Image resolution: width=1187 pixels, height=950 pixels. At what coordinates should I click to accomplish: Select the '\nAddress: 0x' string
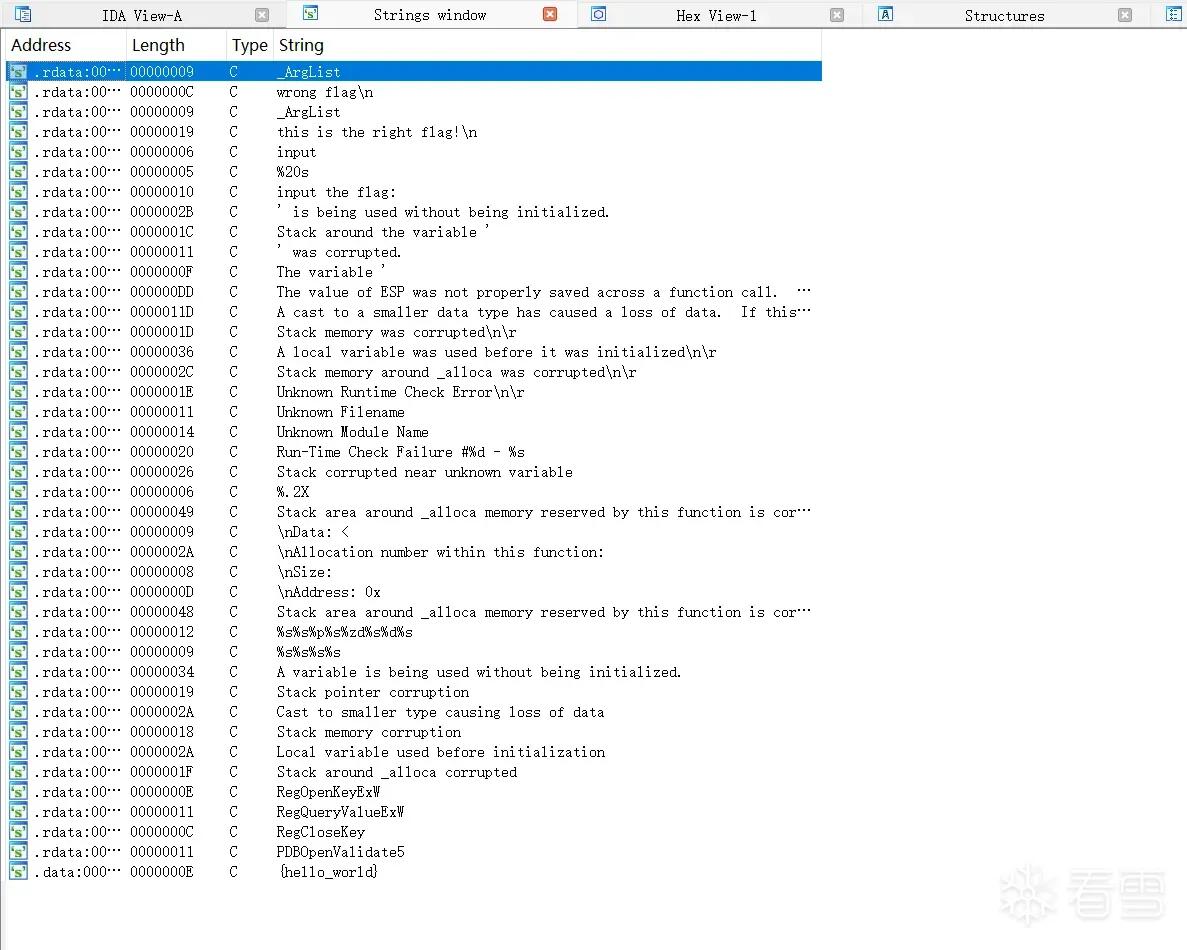pyautogui.click(x=329, y=592)
